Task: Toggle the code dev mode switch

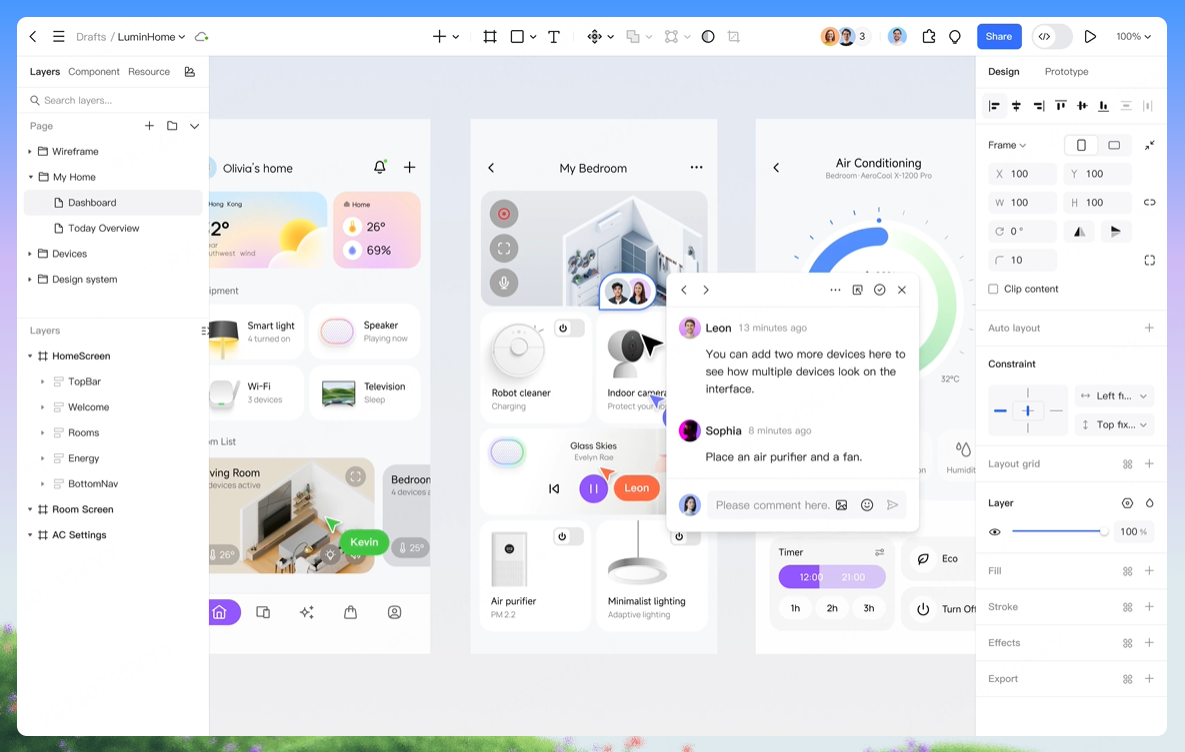Action: 1052,36
